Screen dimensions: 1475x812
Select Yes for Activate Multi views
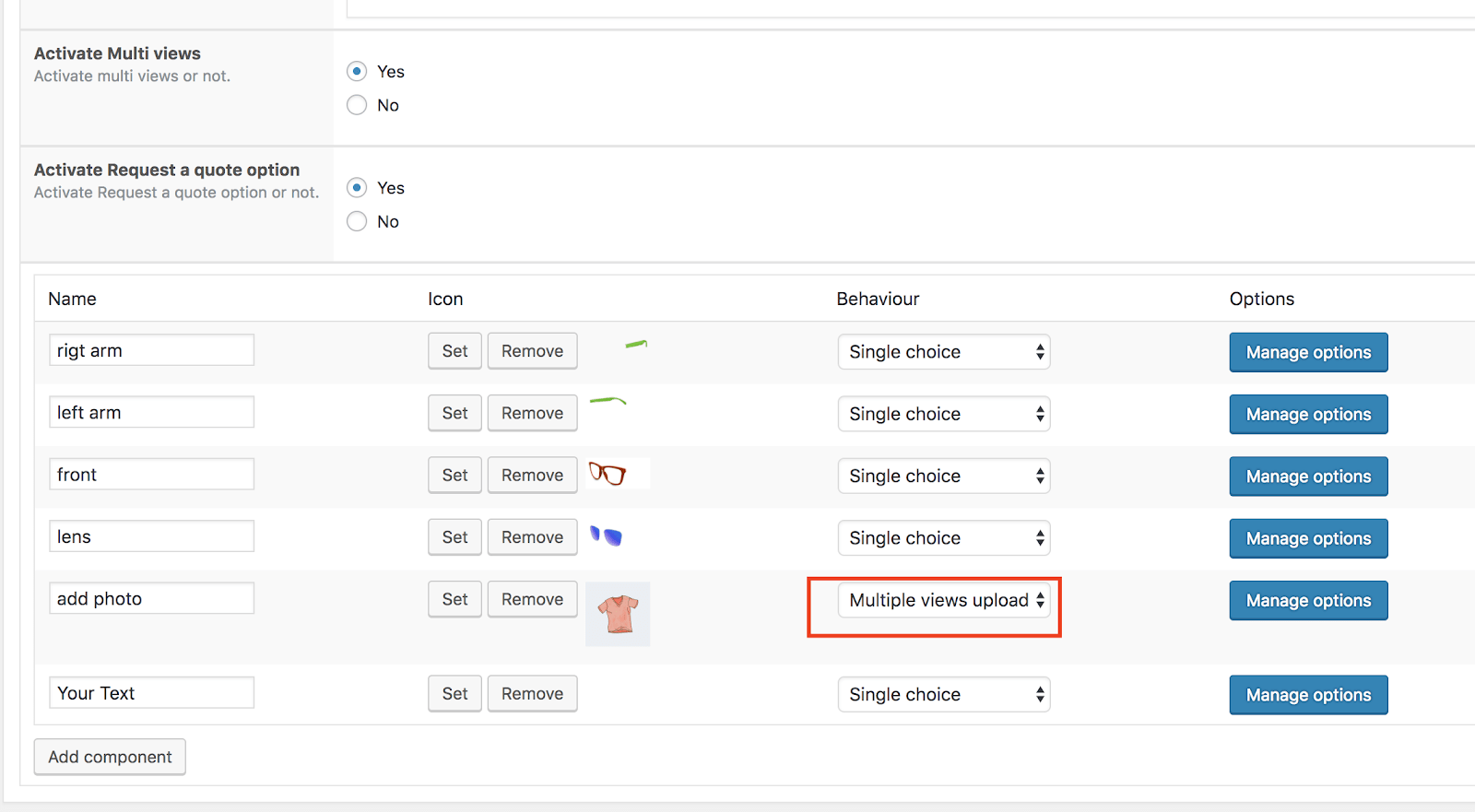[x=357, y=71]
